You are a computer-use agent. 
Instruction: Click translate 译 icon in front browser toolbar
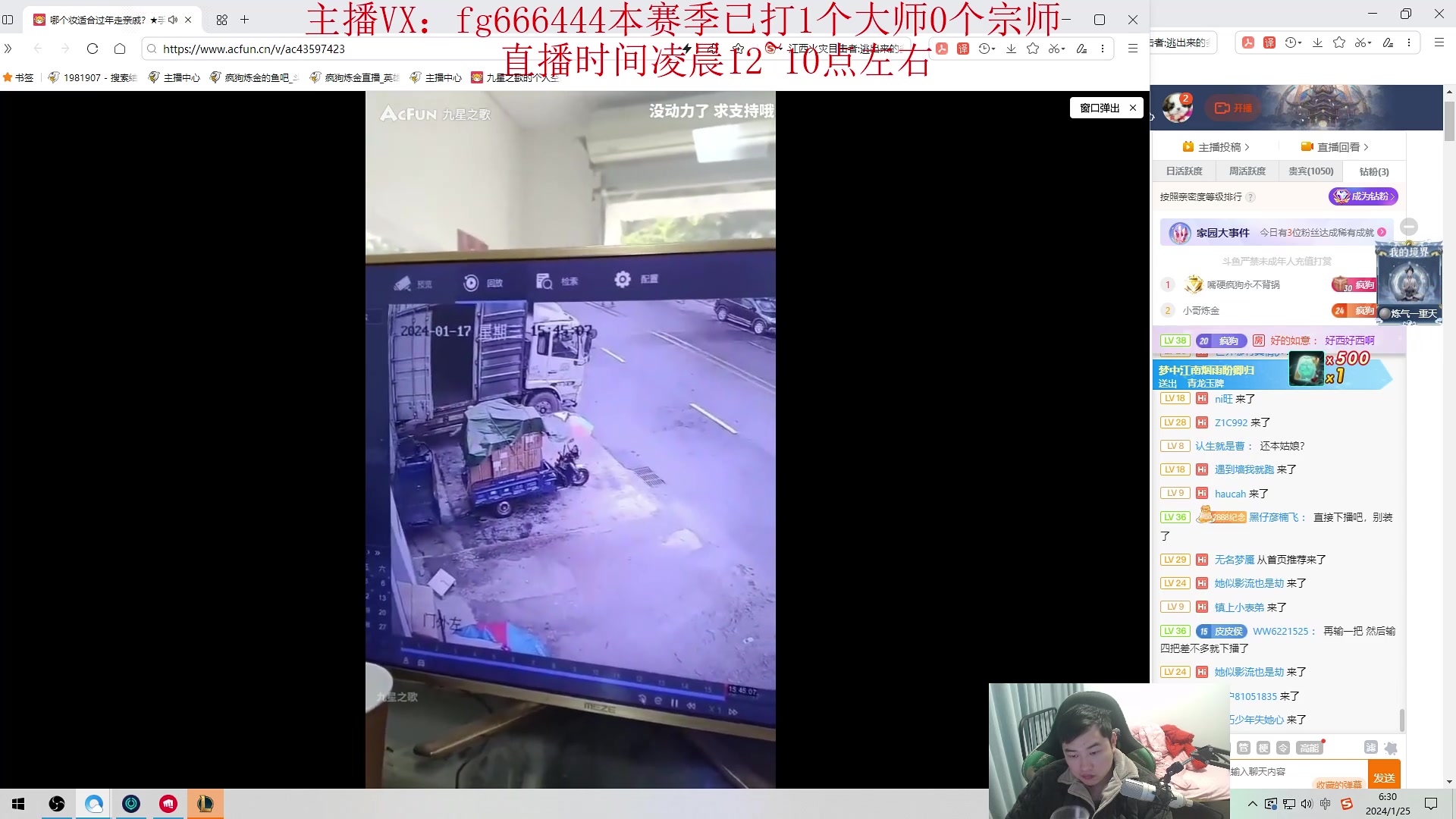pos(963,49)
